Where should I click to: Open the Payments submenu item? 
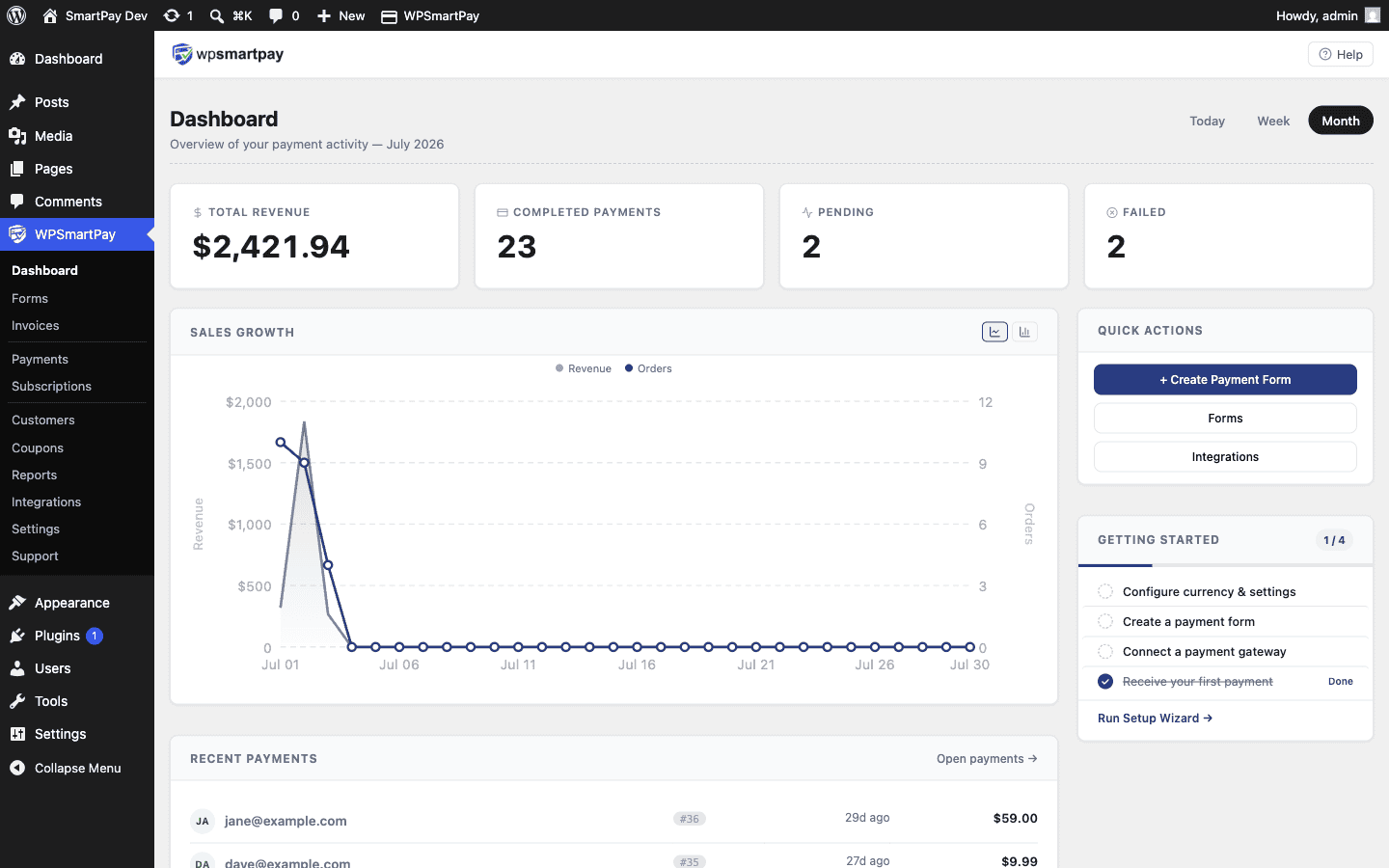pos(40,360)
